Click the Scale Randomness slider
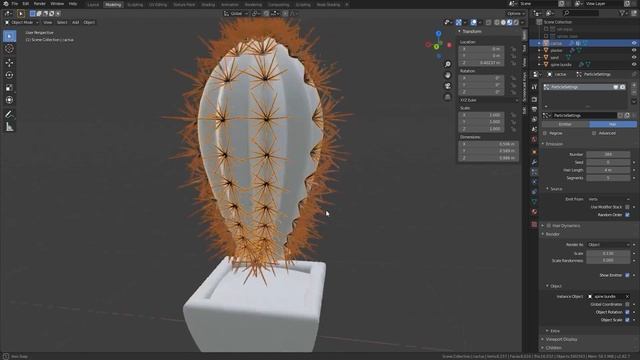Viewport: 640px width, 360px height. (x=608, y=260)
